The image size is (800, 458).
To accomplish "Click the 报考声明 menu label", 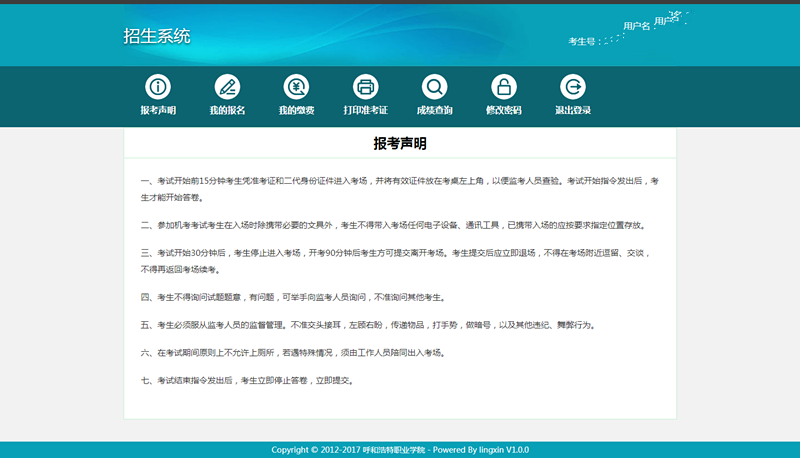I will point(158,110).
